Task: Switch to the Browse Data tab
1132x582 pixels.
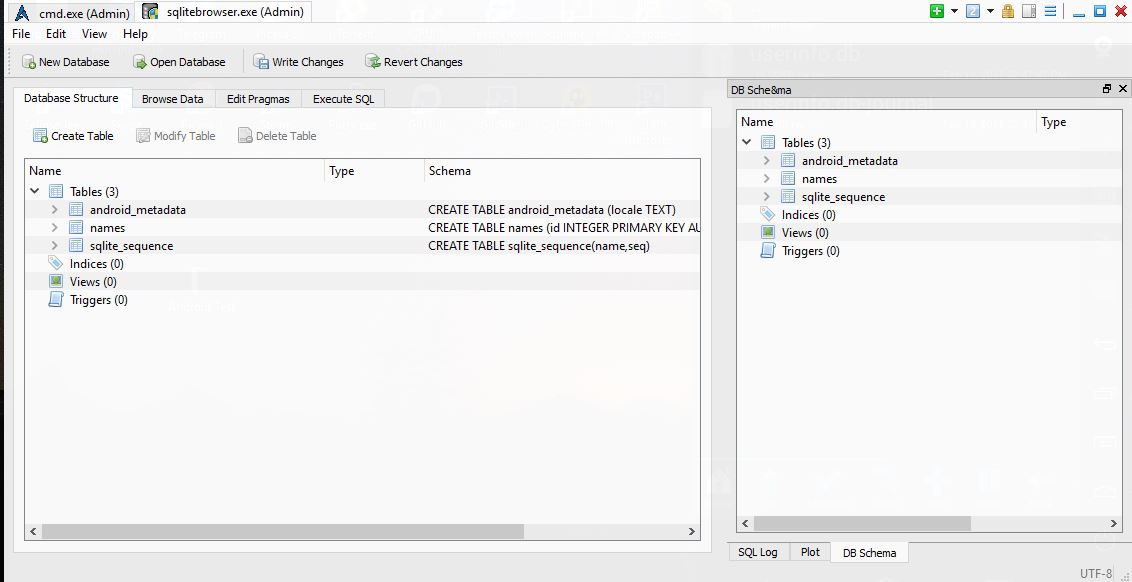Action: [172, 99]
